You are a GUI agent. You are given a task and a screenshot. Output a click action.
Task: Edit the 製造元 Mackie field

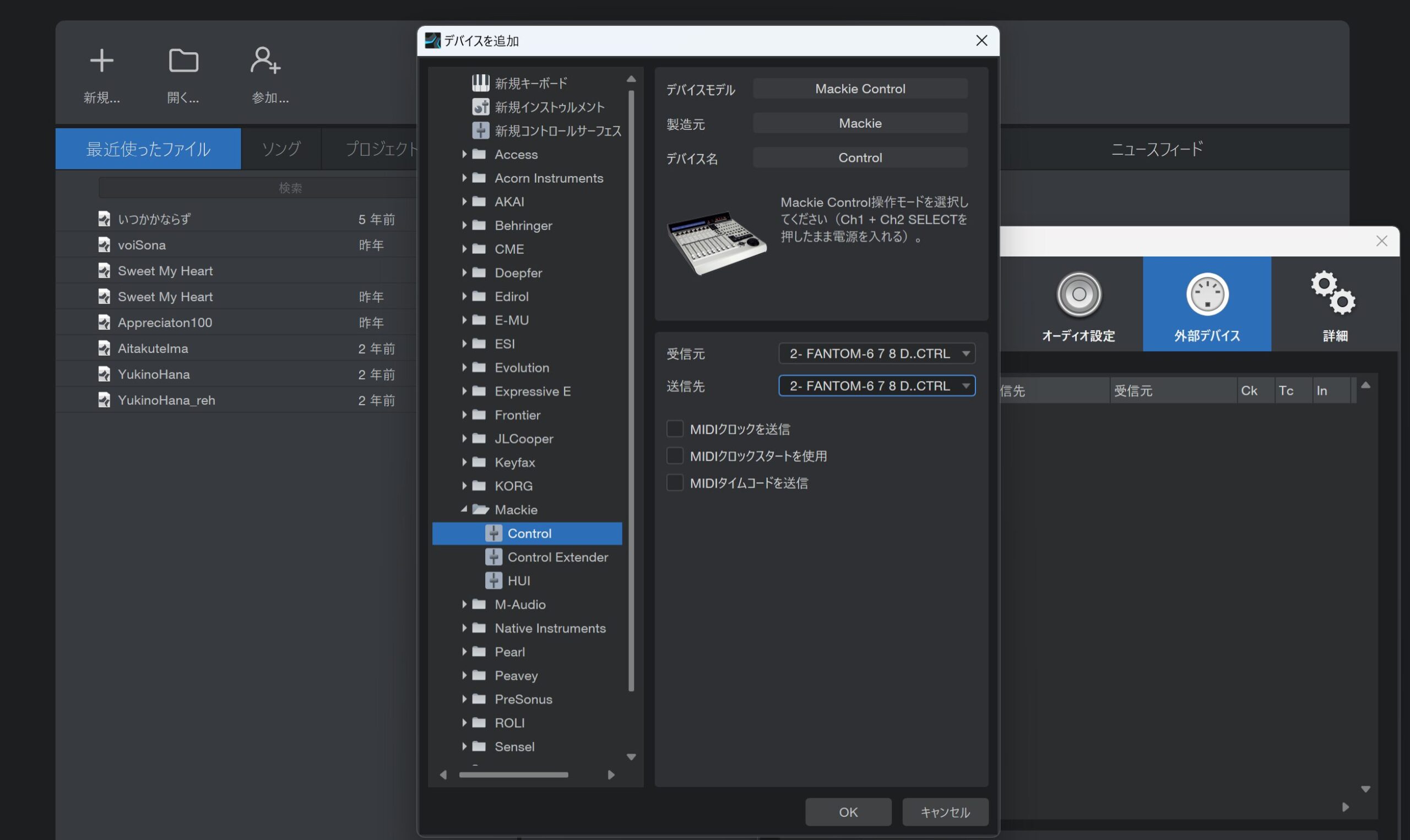[x=860, y=123]
